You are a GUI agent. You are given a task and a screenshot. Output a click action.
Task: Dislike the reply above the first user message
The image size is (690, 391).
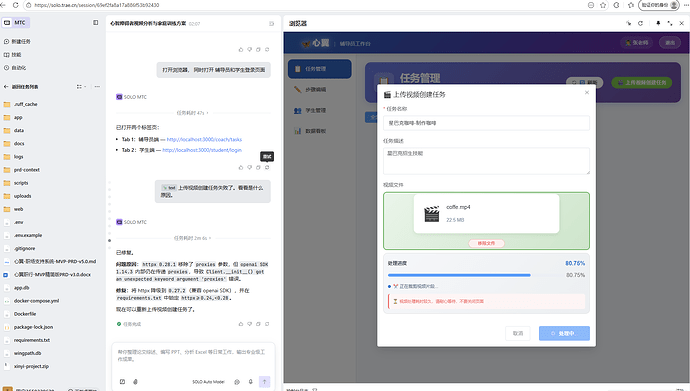[x=250, y=49]
